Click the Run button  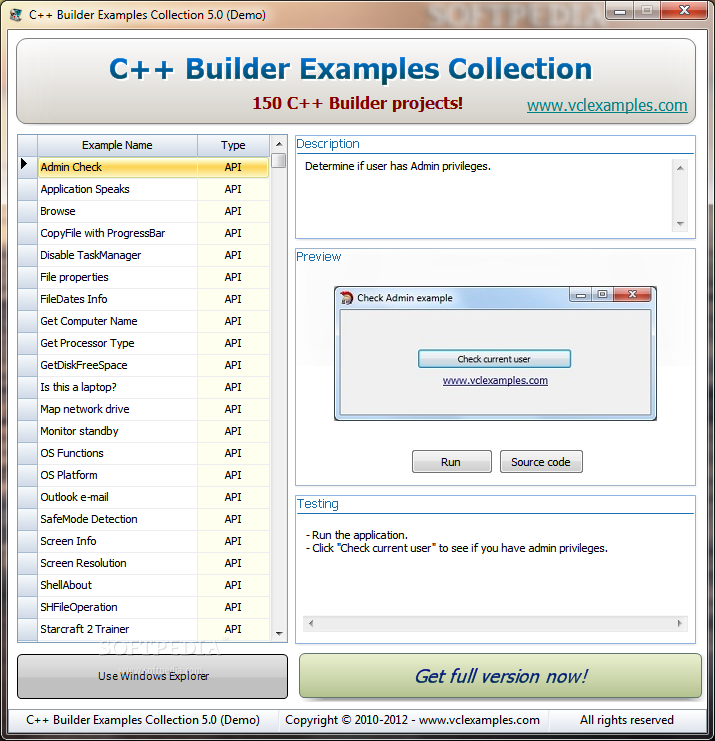tap(451, 462)
